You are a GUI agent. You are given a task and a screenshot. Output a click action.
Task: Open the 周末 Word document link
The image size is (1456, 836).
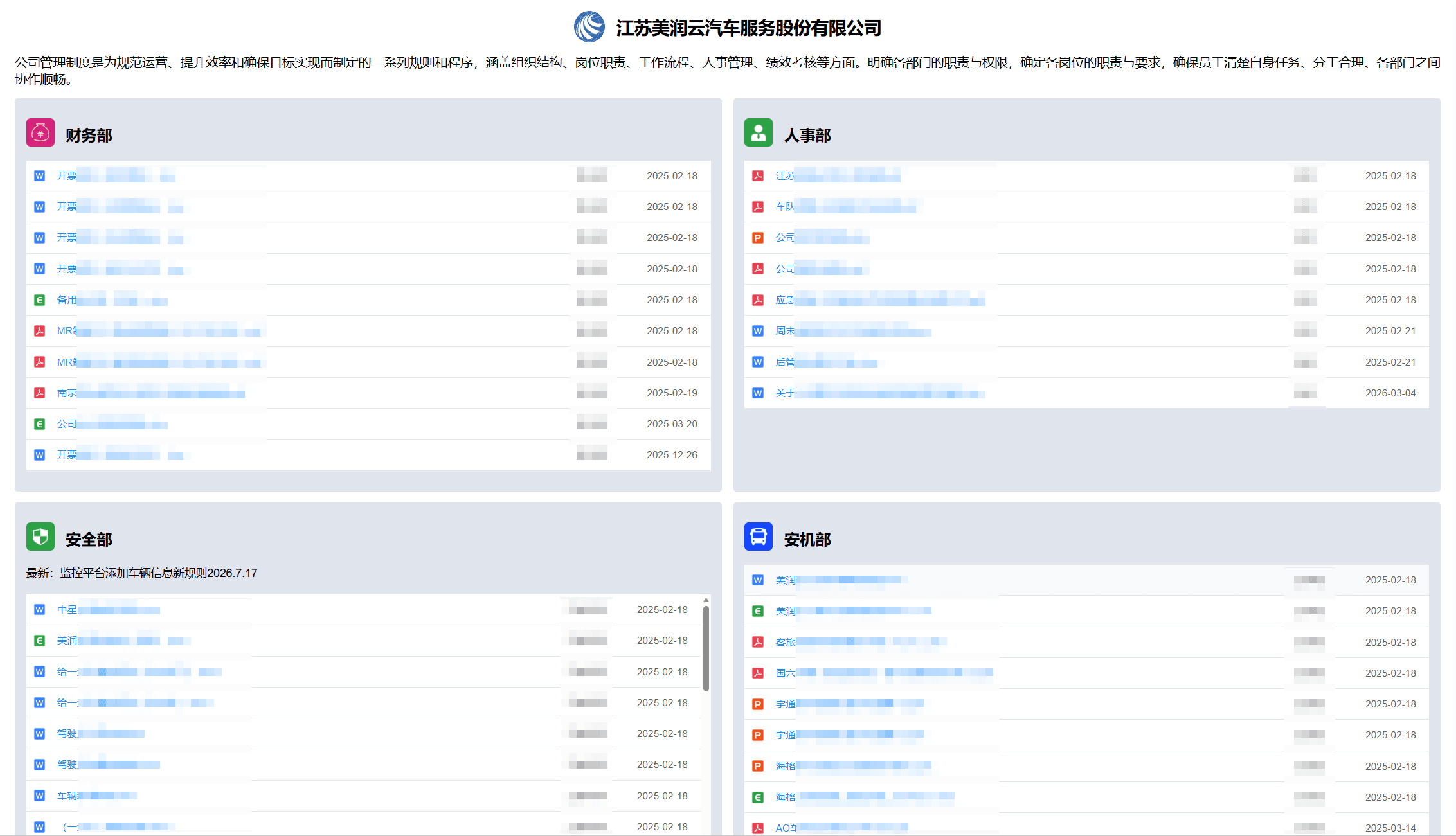(x=853, y=331)
